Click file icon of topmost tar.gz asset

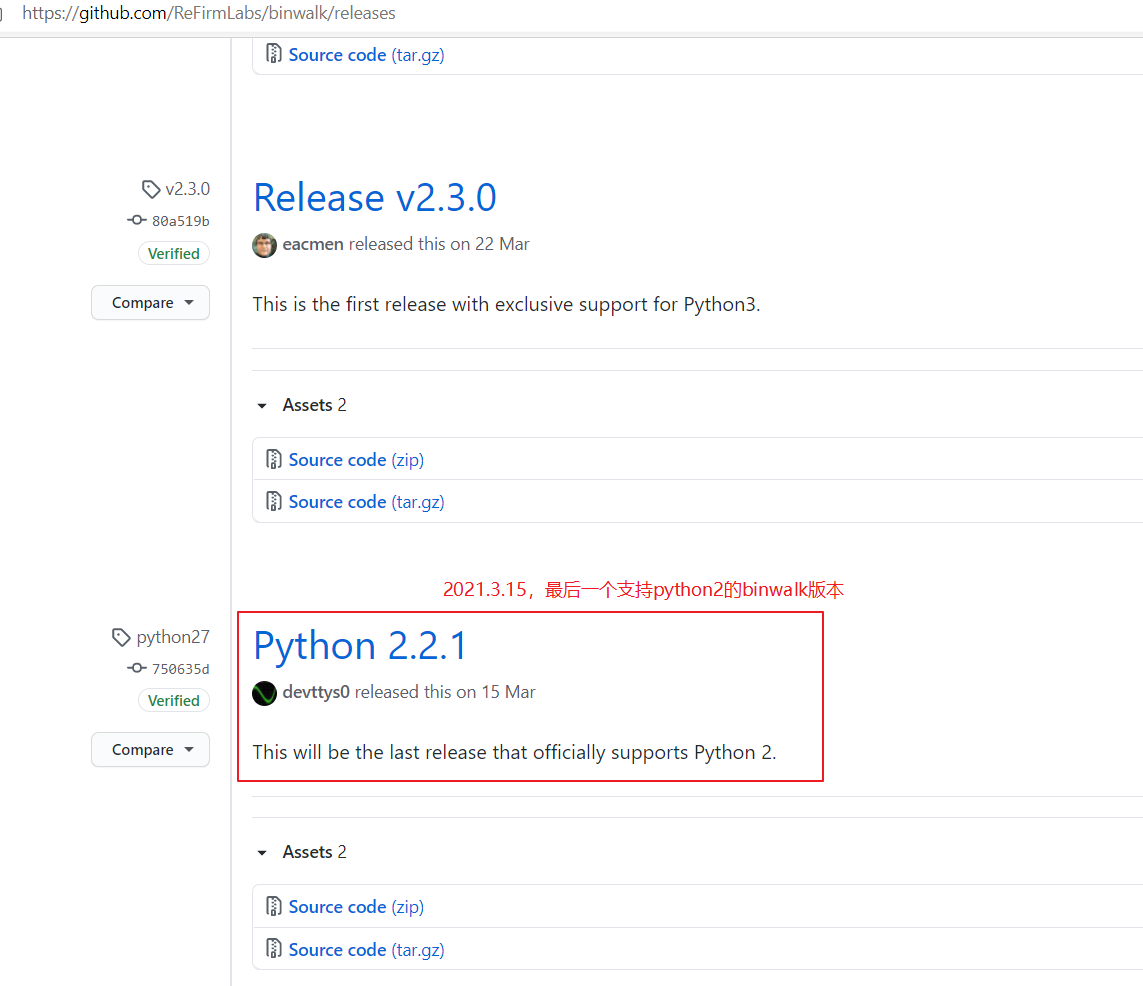click(273, 53)
